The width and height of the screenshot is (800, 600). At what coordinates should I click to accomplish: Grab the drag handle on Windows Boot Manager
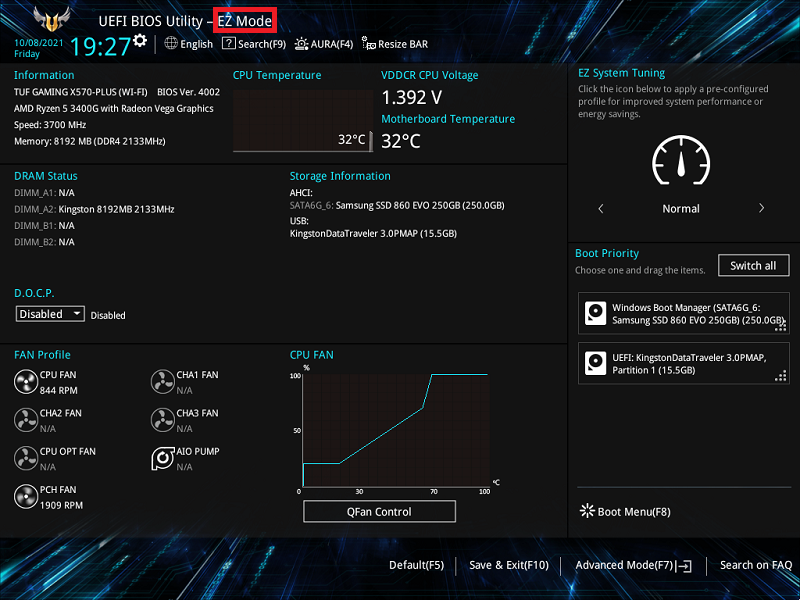click(780, 326)
